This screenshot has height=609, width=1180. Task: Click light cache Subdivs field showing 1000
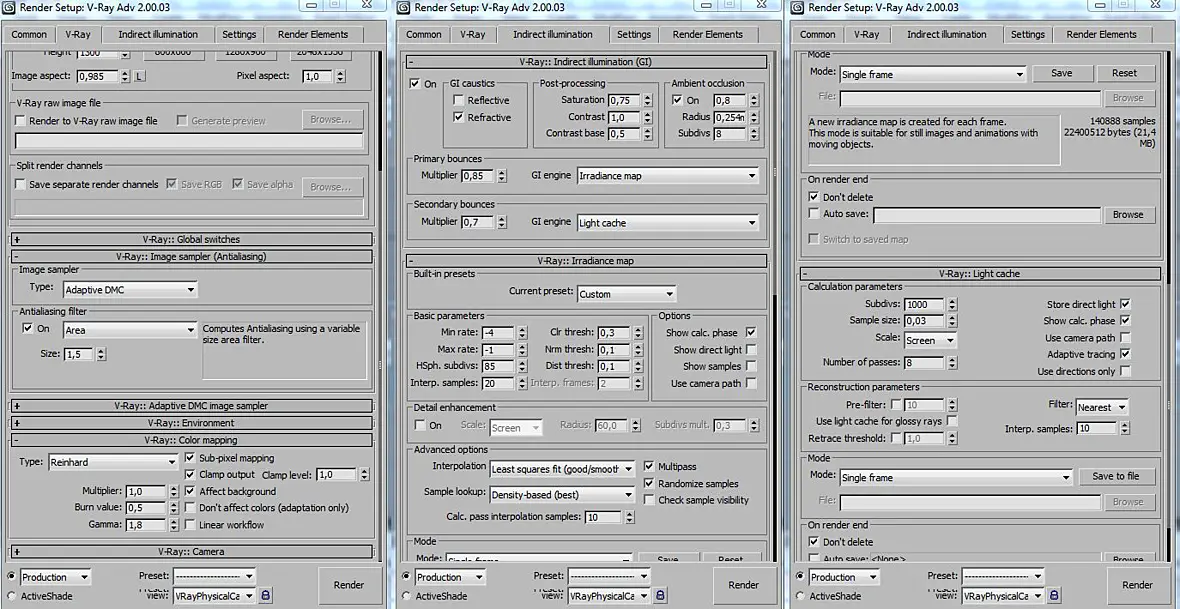pyautogui.click(x=924, y=305)
